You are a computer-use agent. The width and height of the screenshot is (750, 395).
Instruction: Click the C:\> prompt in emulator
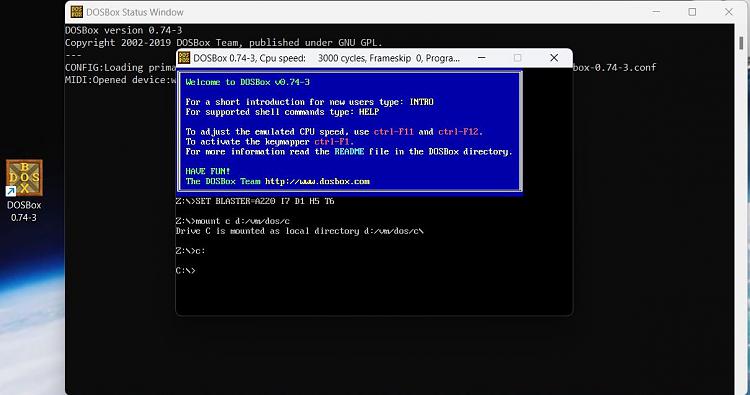pyautogui.click(x=185, y=271)
